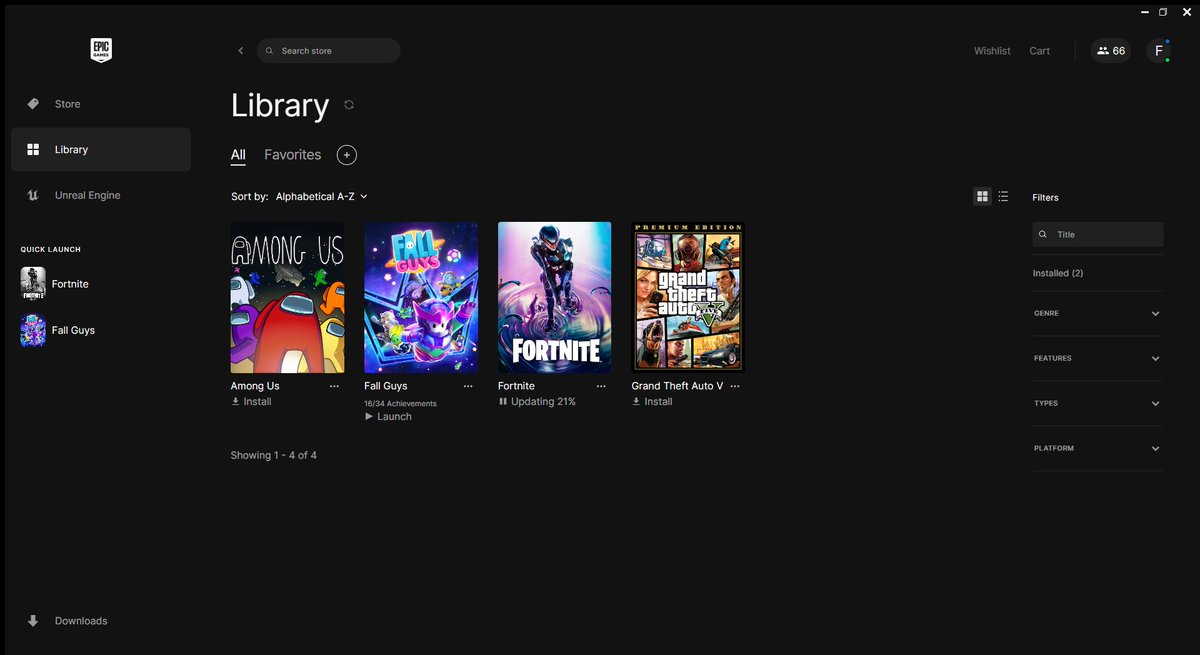Open the friends list showing 66
Image resolution: width=1200 pixels, height=655 pixels.
pos(1111,51)
